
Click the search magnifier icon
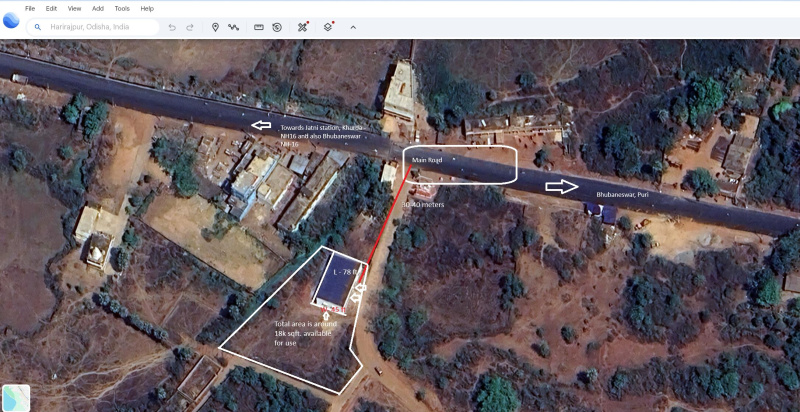coord(38,27)
